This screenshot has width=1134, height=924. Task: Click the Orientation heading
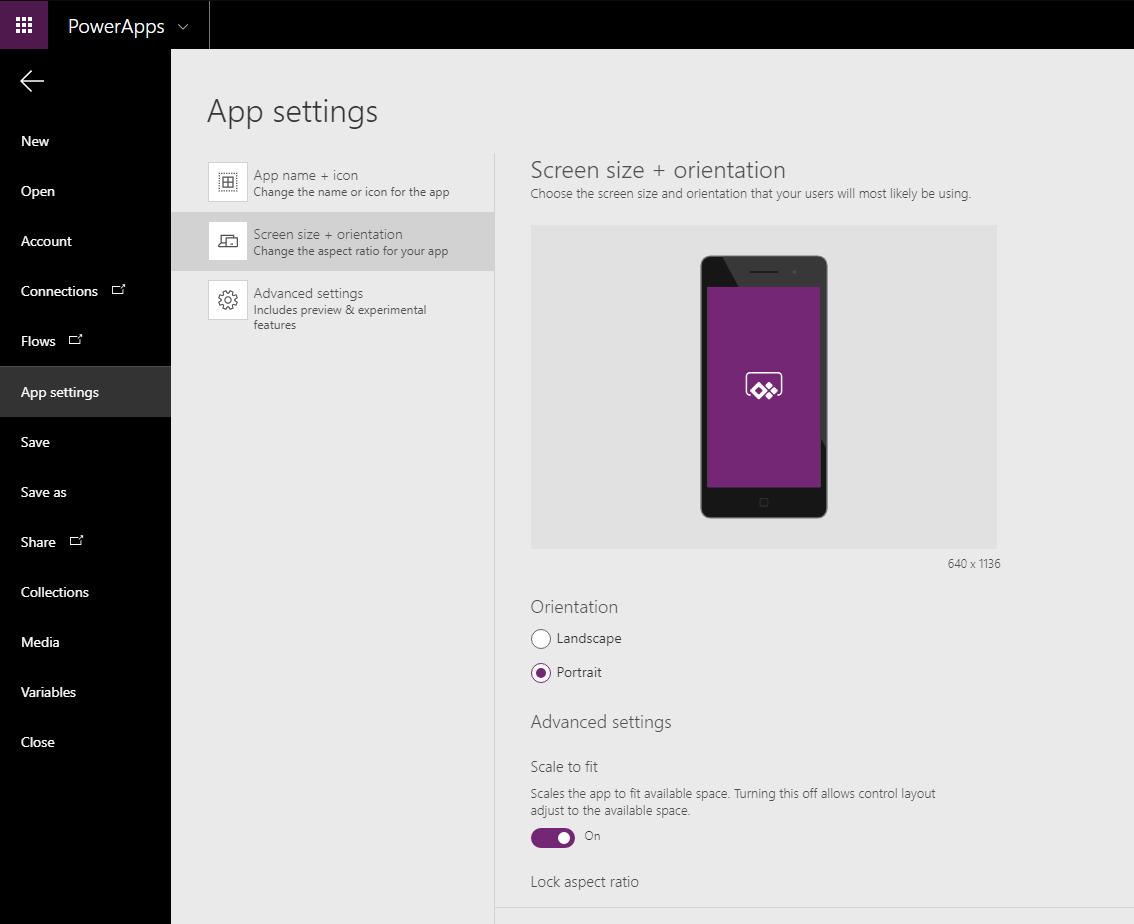(x=574, y=607)
